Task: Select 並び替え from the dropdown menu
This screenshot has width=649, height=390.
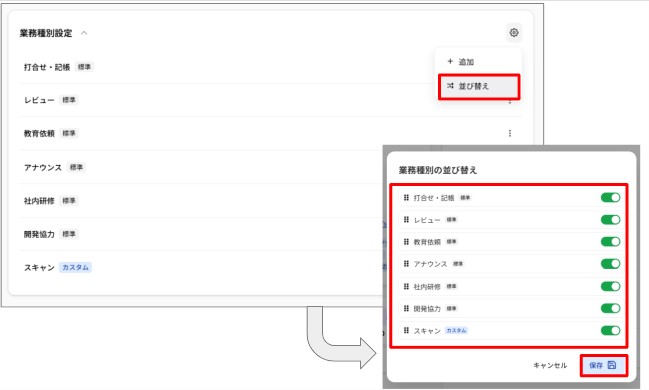Action: tap(479, 87)
